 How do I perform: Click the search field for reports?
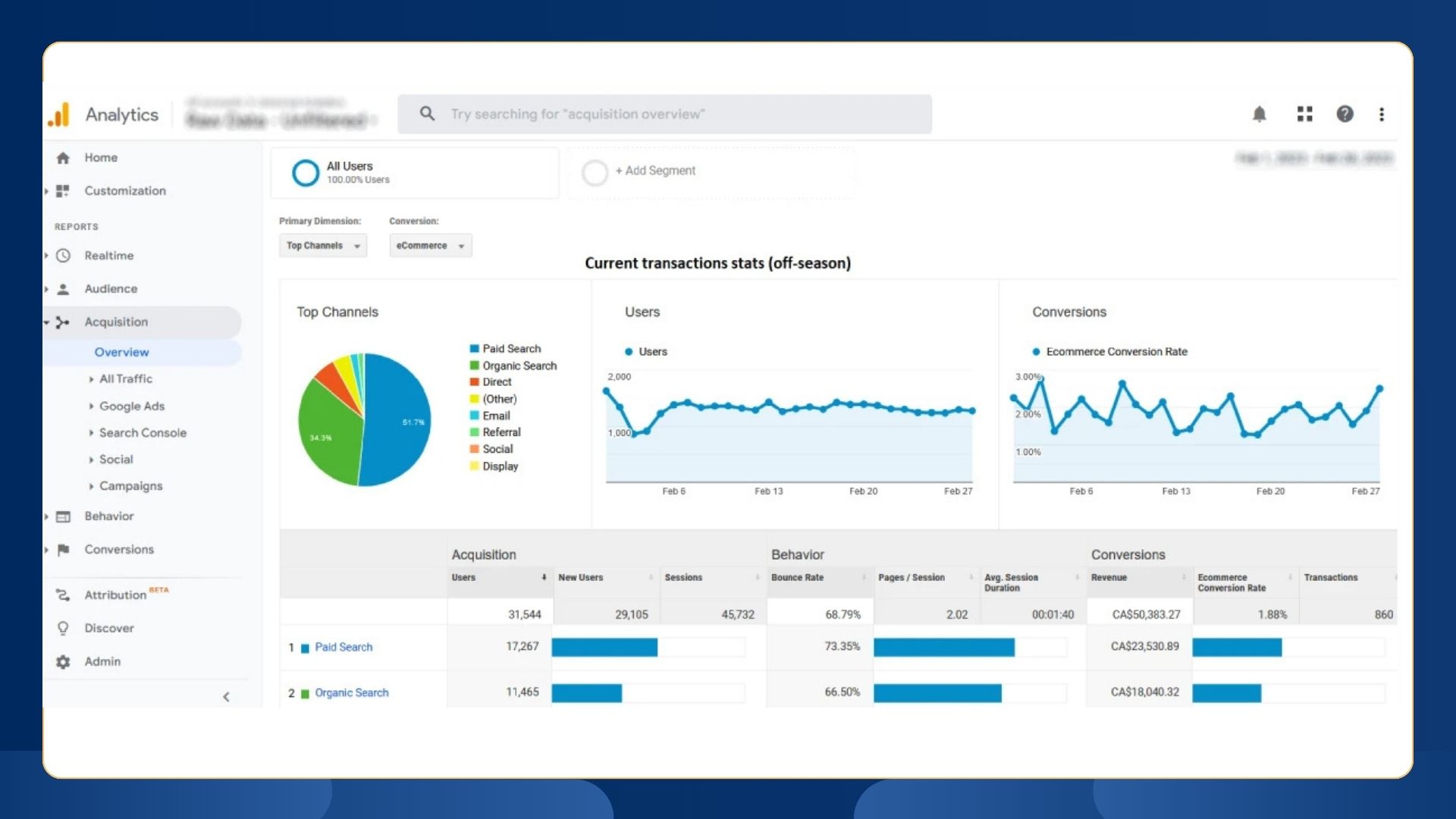click(x=665, y=115)
